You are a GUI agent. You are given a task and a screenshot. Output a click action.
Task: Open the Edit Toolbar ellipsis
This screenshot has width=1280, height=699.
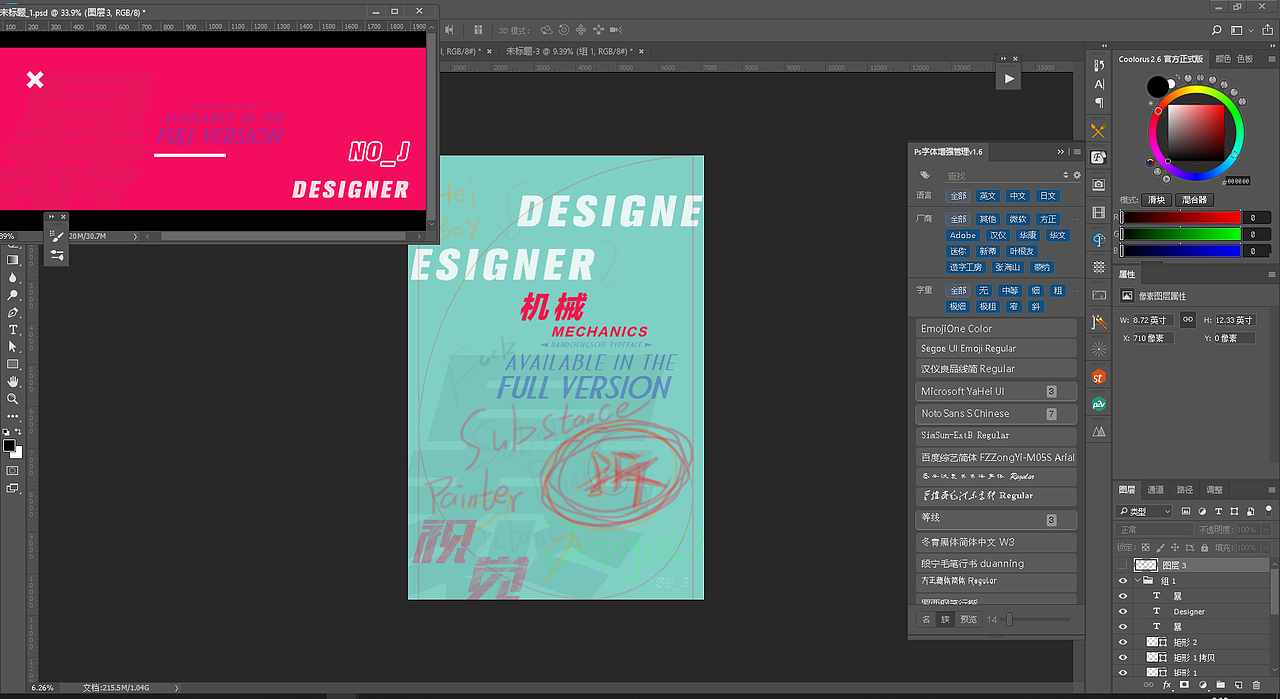pyautogui.click(x=13, y=415)
